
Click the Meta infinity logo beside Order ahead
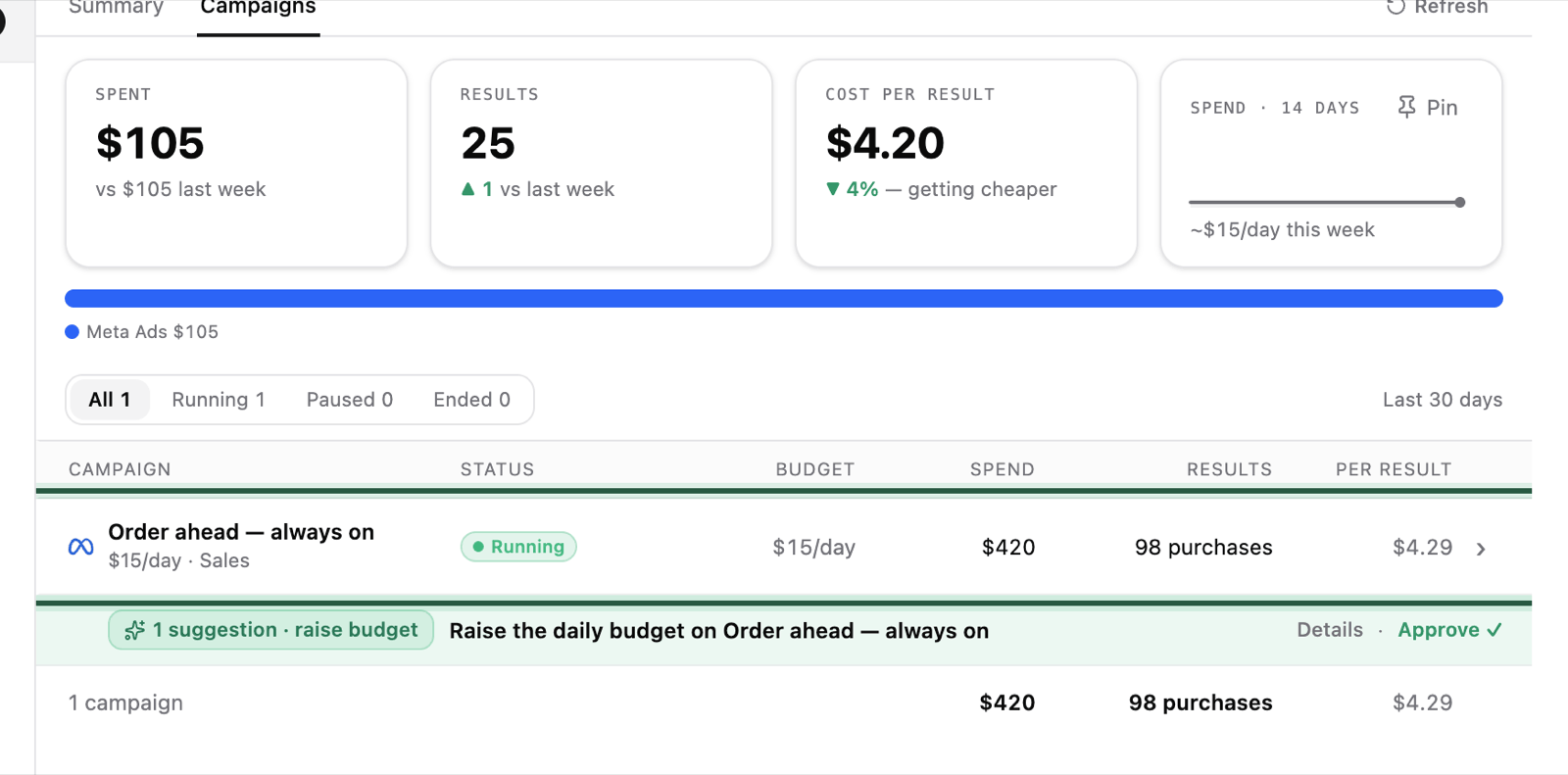click(x=81, y=547)
